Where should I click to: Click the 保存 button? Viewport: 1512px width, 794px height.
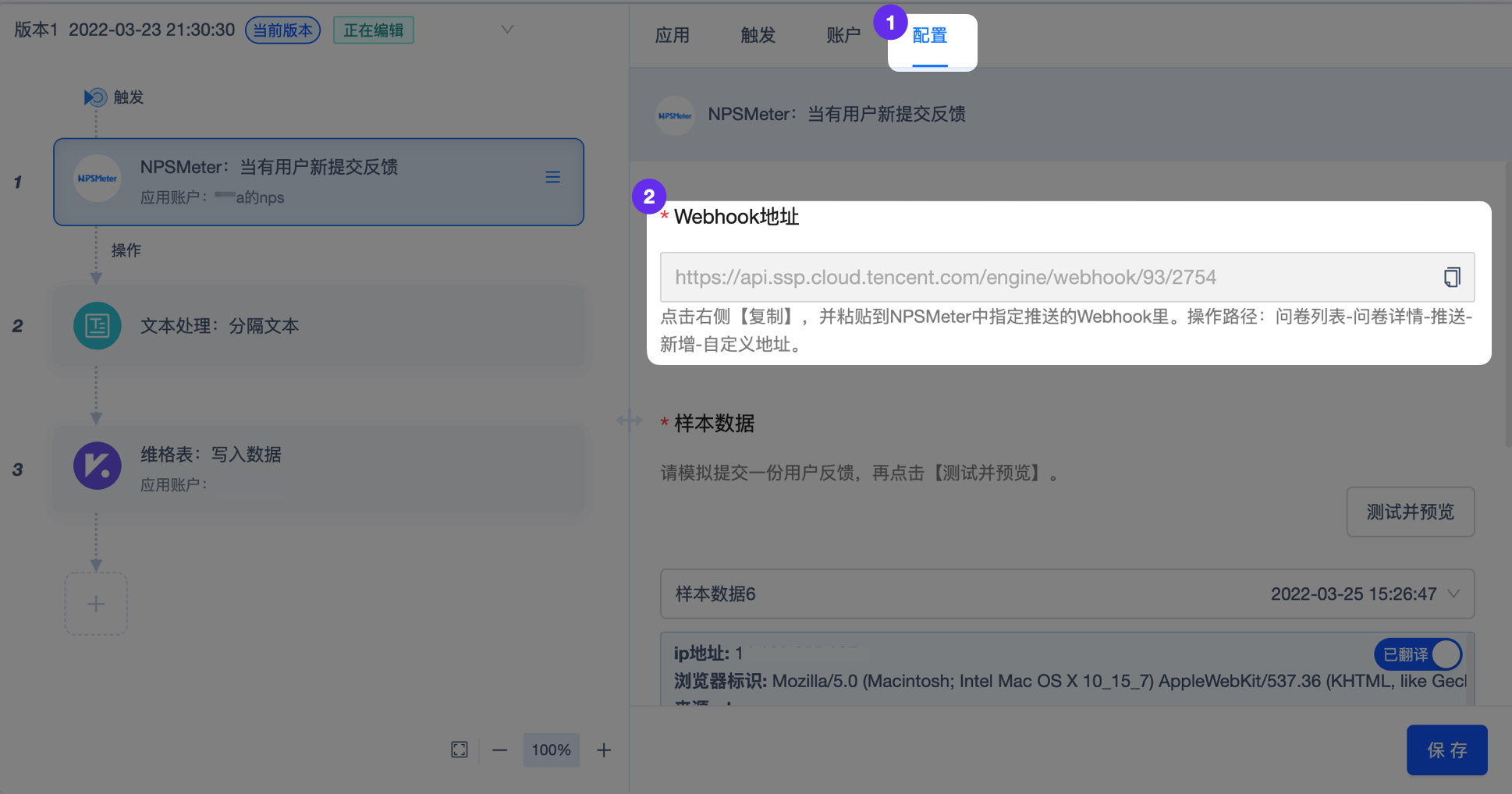coord(1447,750)
